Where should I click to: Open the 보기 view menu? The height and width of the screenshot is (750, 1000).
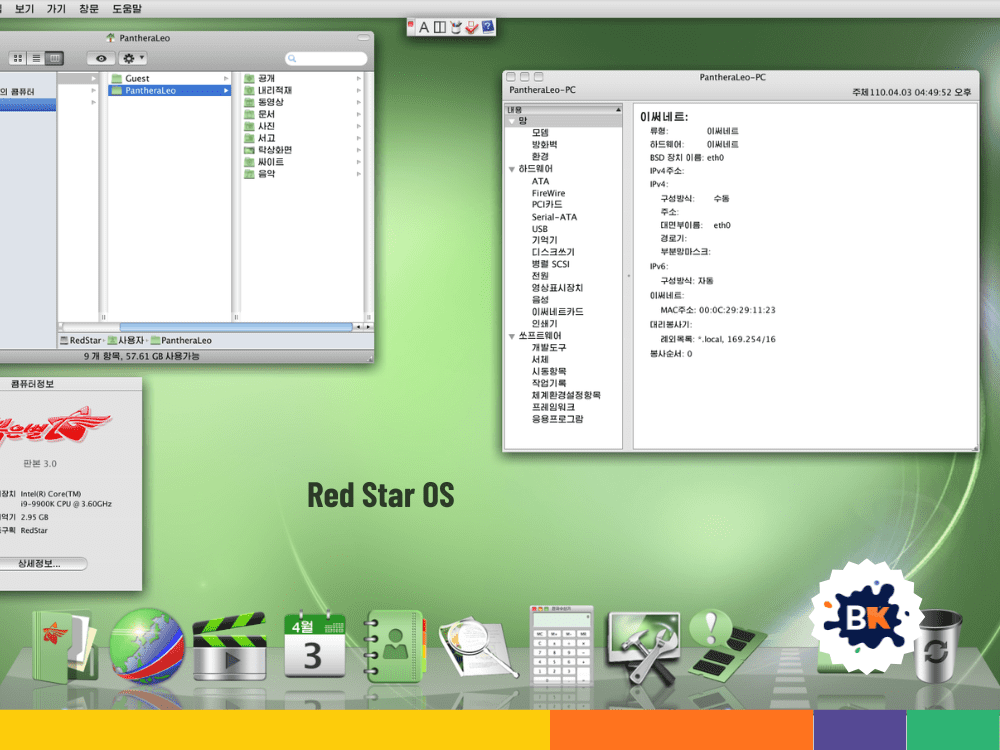pyautogui.click(x=24, y=8)
